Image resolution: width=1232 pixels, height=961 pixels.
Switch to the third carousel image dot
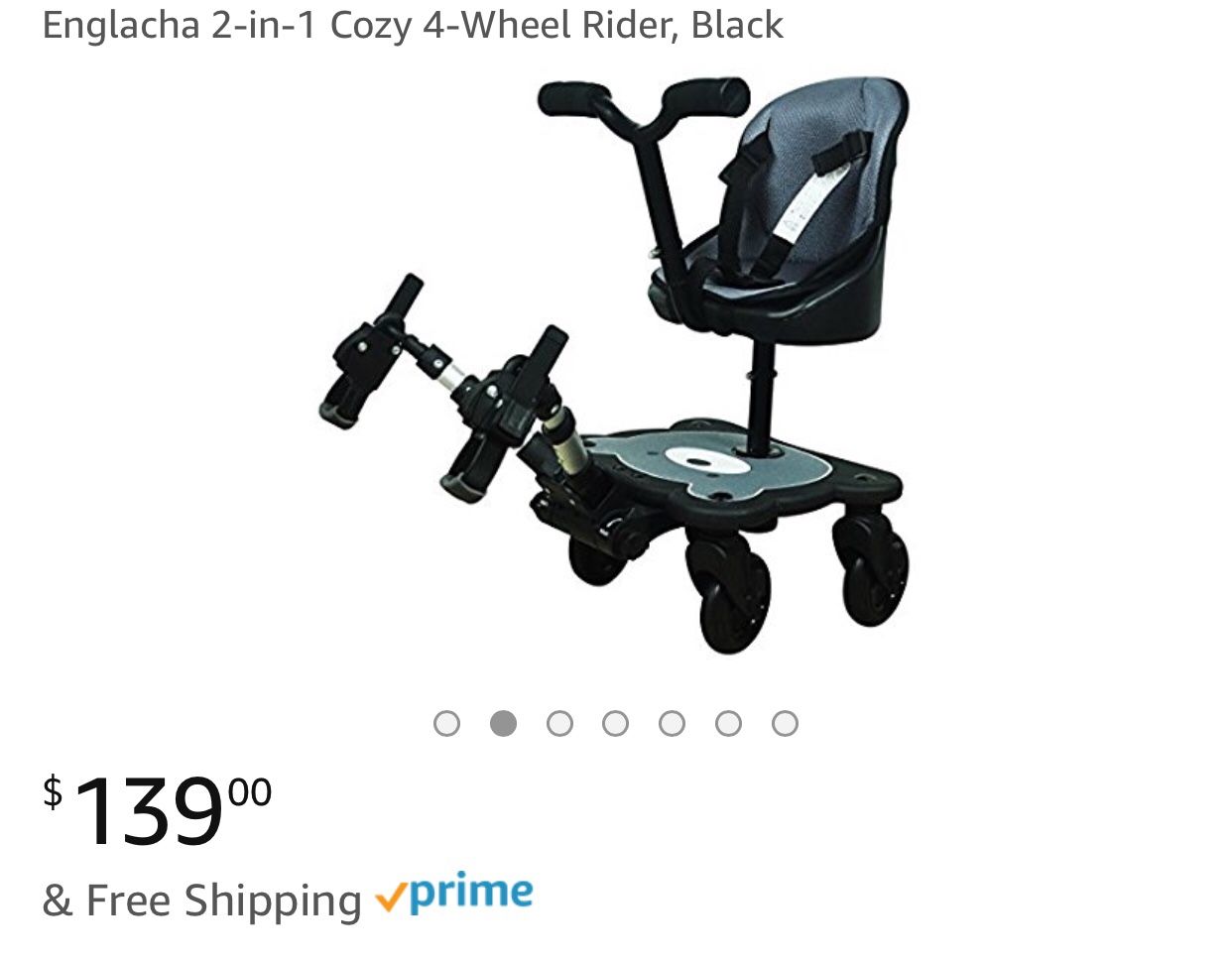[560, 724]
